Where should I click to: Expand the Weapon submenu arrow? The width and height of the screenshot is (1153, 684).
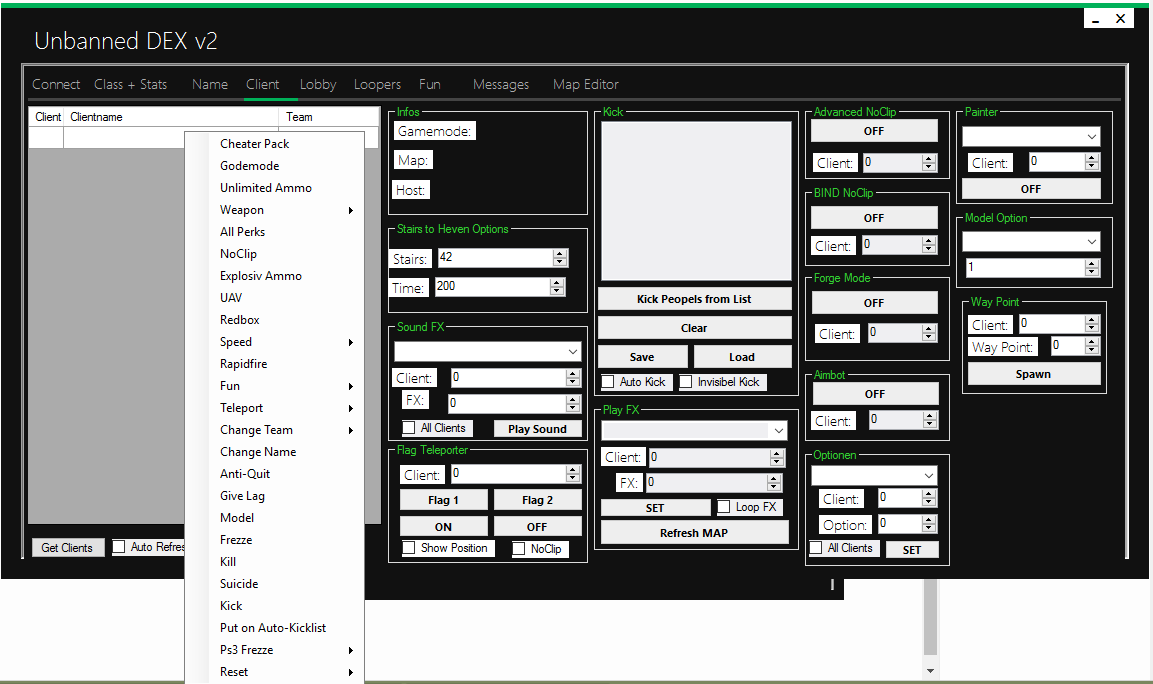[x=350, y=210]
